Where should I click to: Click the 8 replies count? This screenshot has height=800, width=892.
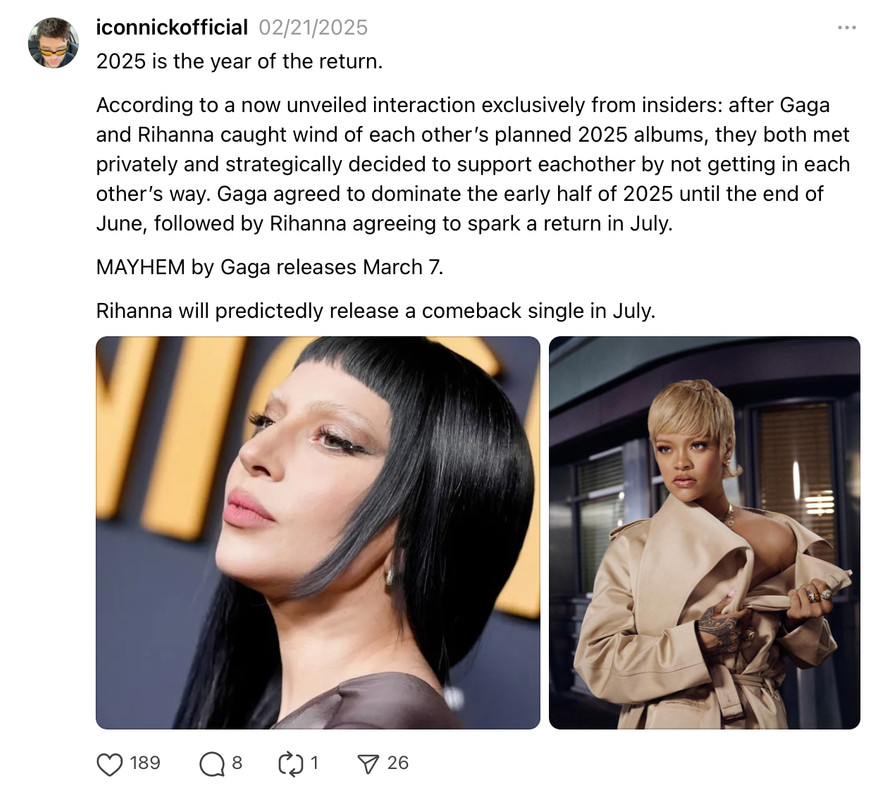point(237,763)
